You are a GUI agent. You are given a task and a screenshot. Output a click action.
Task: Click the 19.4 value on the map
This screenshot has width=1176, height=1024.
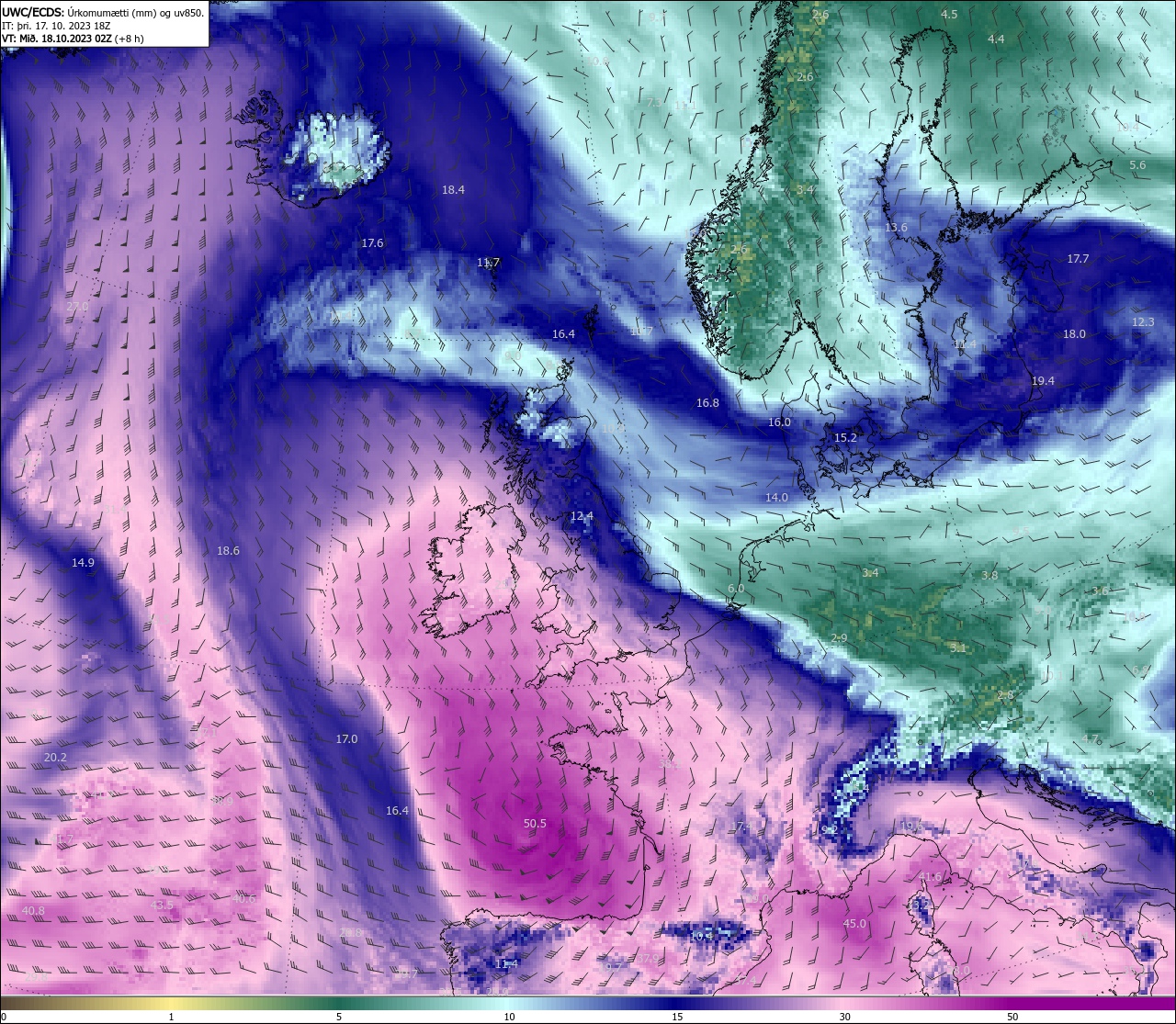tap(1043, 381)
